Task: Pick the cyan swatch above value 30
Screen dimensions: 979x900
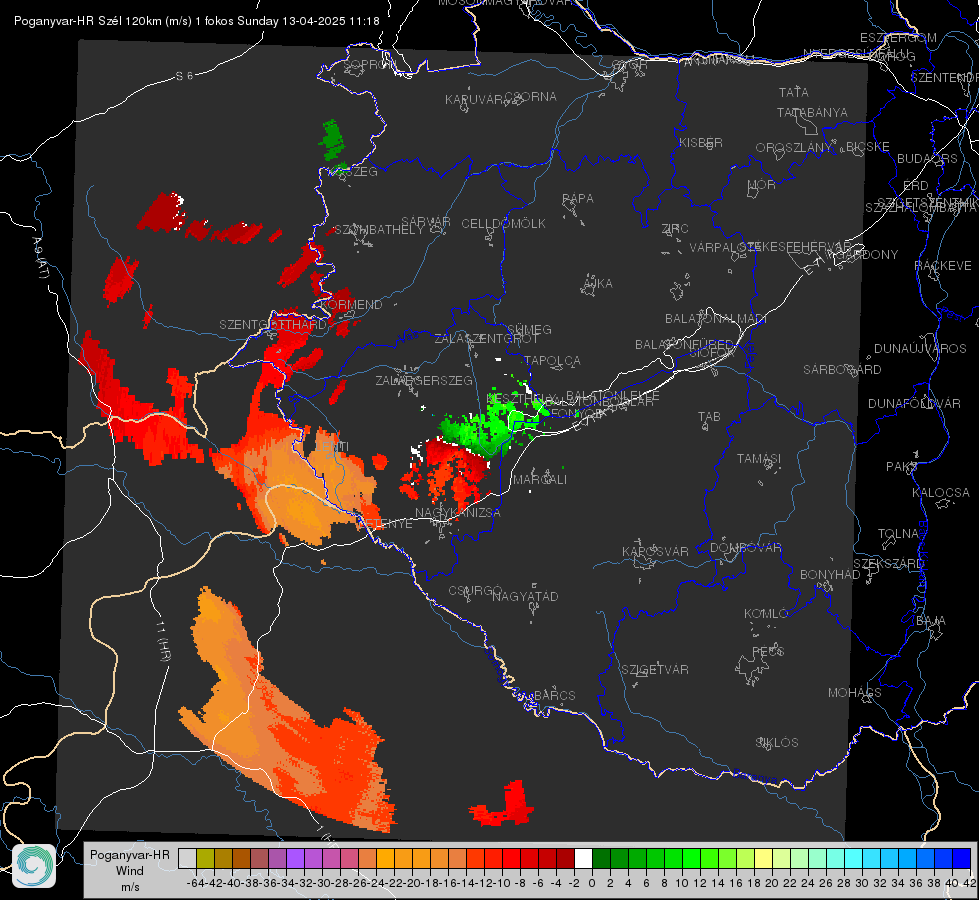Action: 854,859
